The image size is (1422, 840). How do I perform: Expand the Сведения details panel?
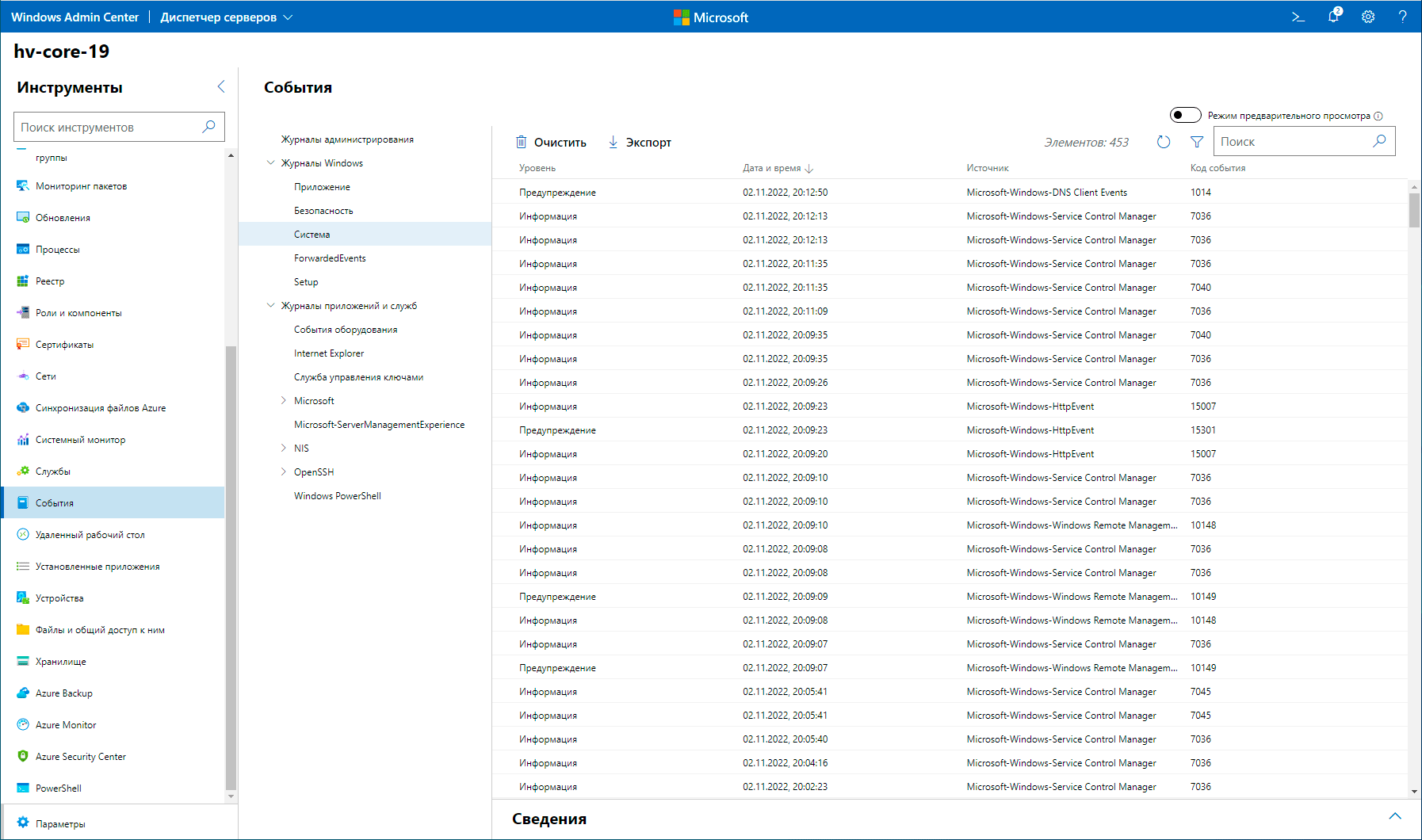pyautogui.click(x=1394, y=817)
